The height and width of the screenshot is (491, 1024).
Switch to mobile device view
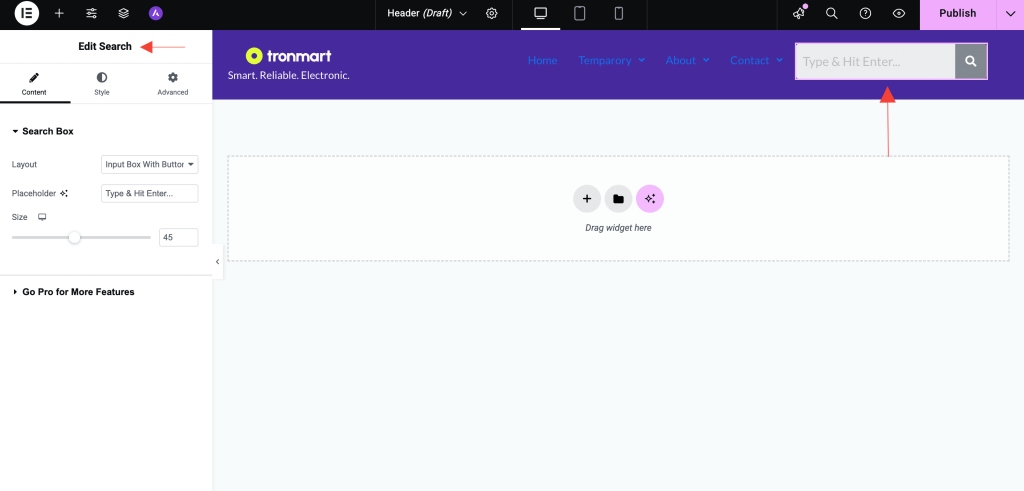(x=618, y=14)
